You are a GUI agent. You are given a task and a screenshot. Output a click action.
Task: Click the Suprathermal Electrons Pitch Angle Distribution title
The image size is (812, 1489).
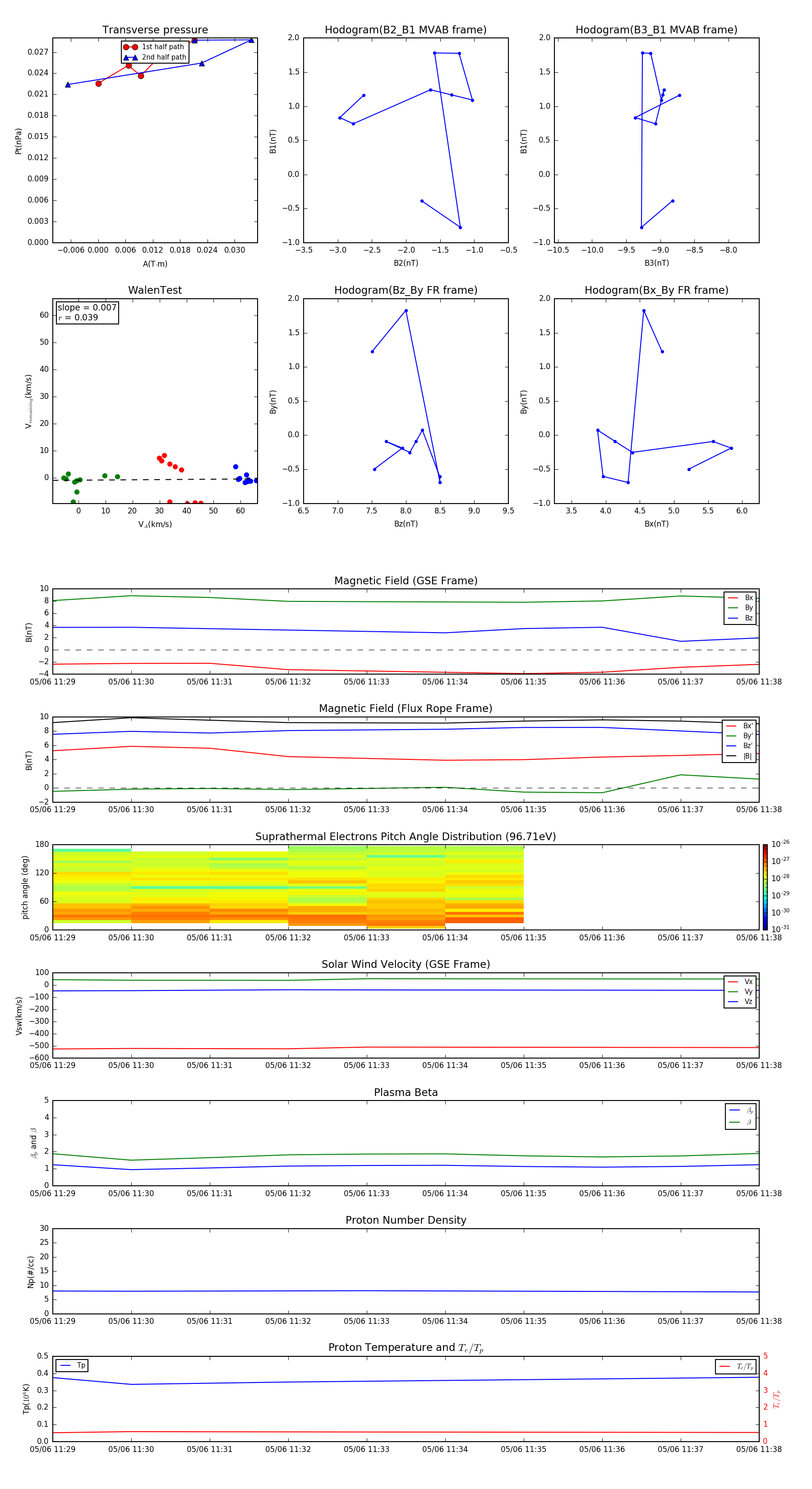pos(406,837)
